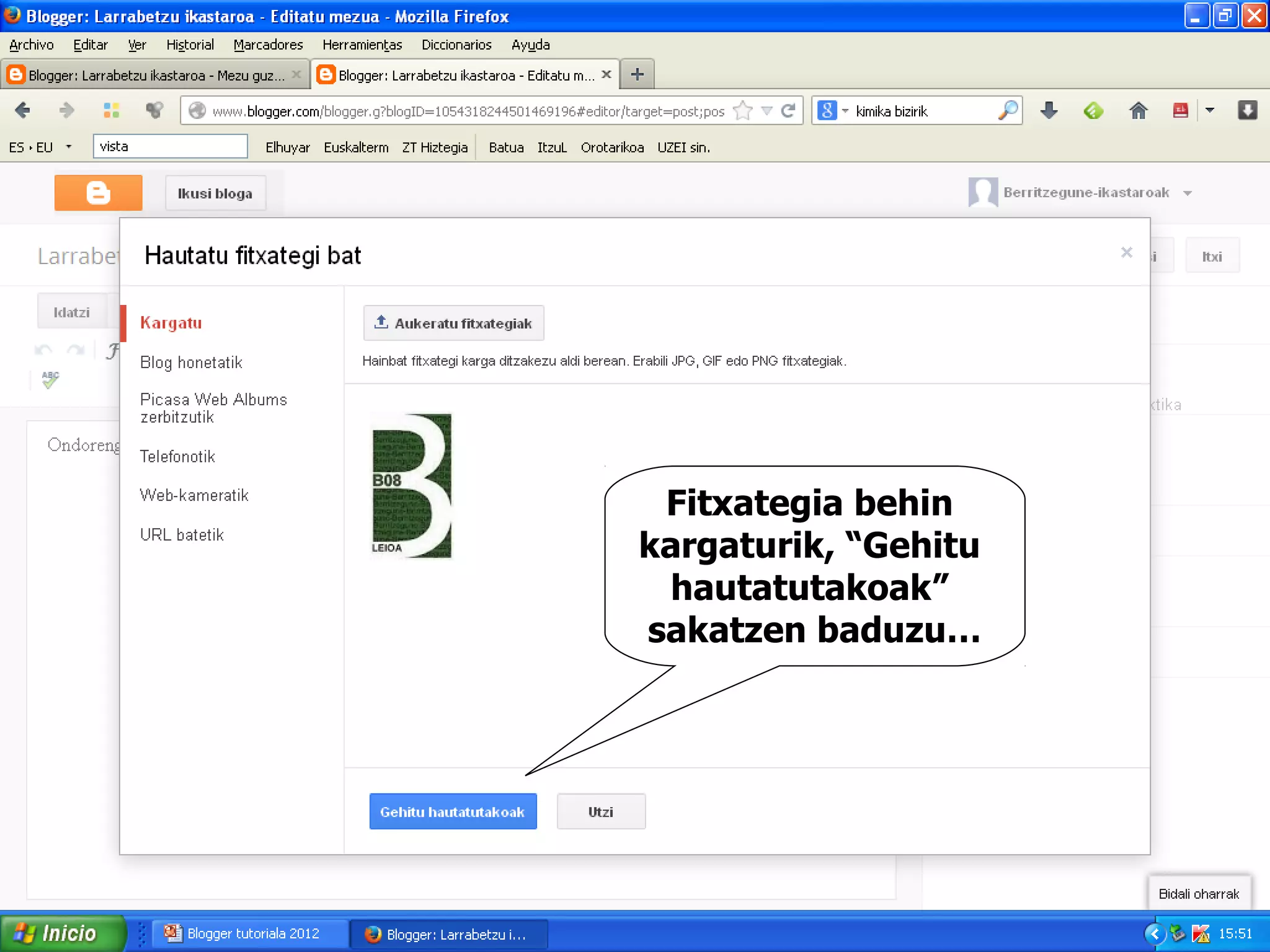Click Aukeratu fitxategiak button

pyautogui.click(x=454, y=323)
